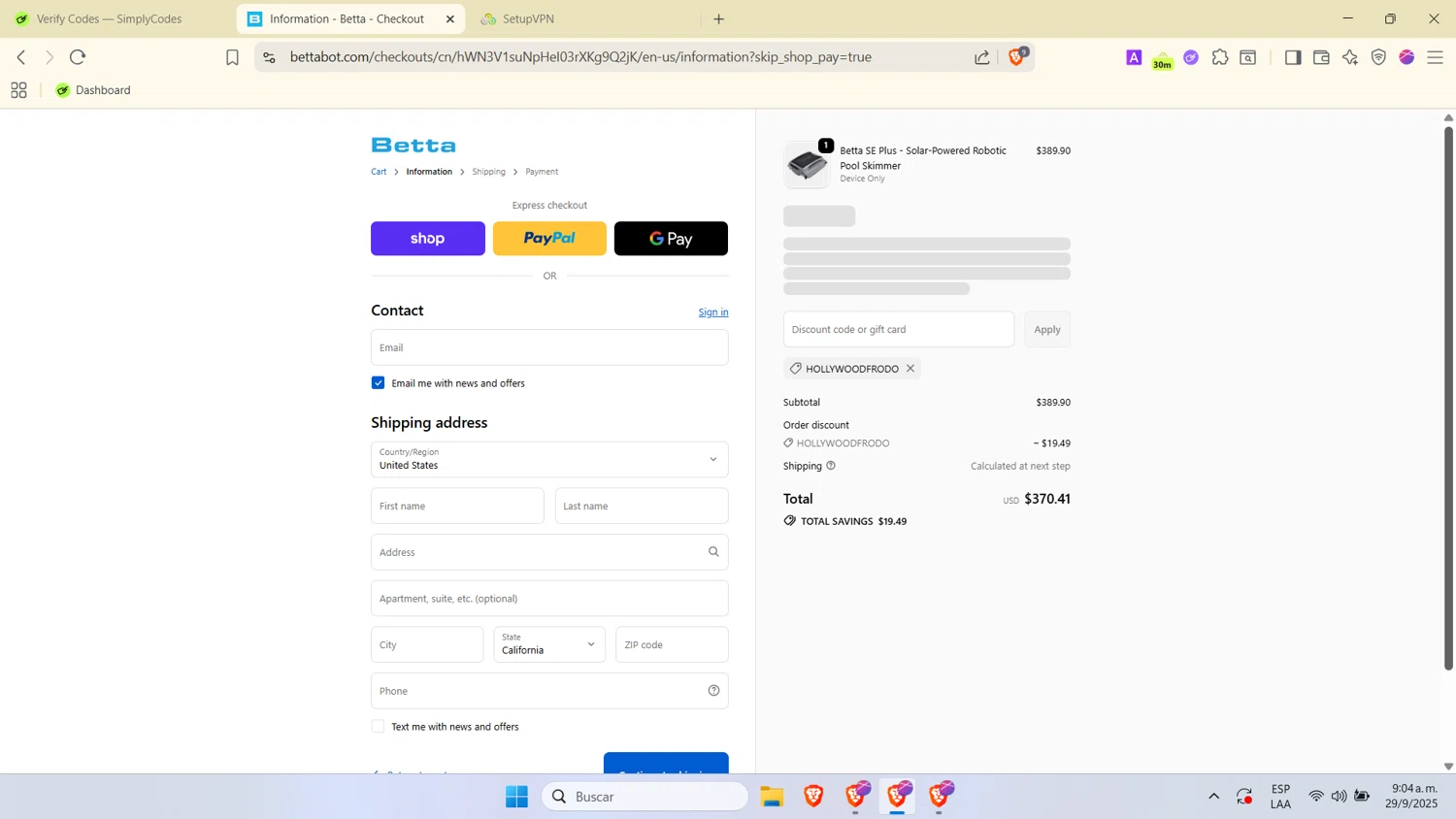Click the shipping info question icon

(831, 466)
